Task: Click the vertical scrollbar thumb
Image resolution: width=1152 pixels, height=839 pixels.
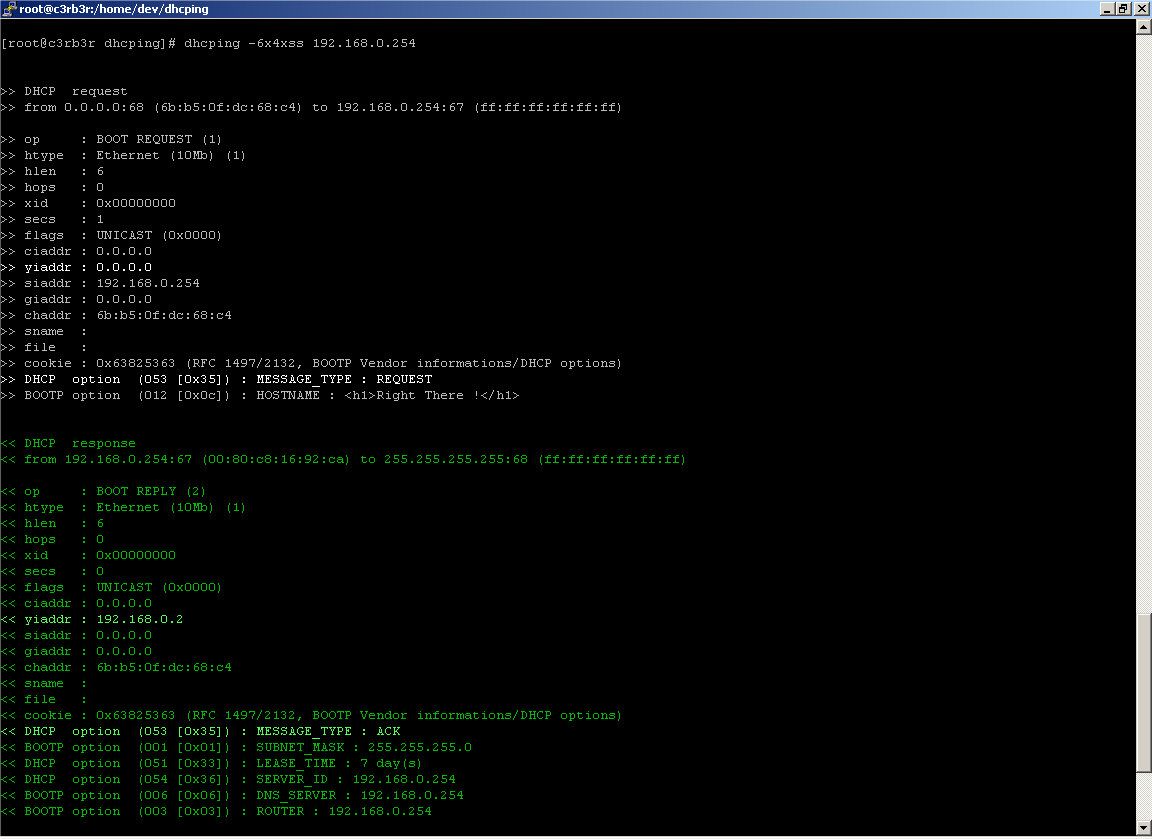Action: 1144,692
